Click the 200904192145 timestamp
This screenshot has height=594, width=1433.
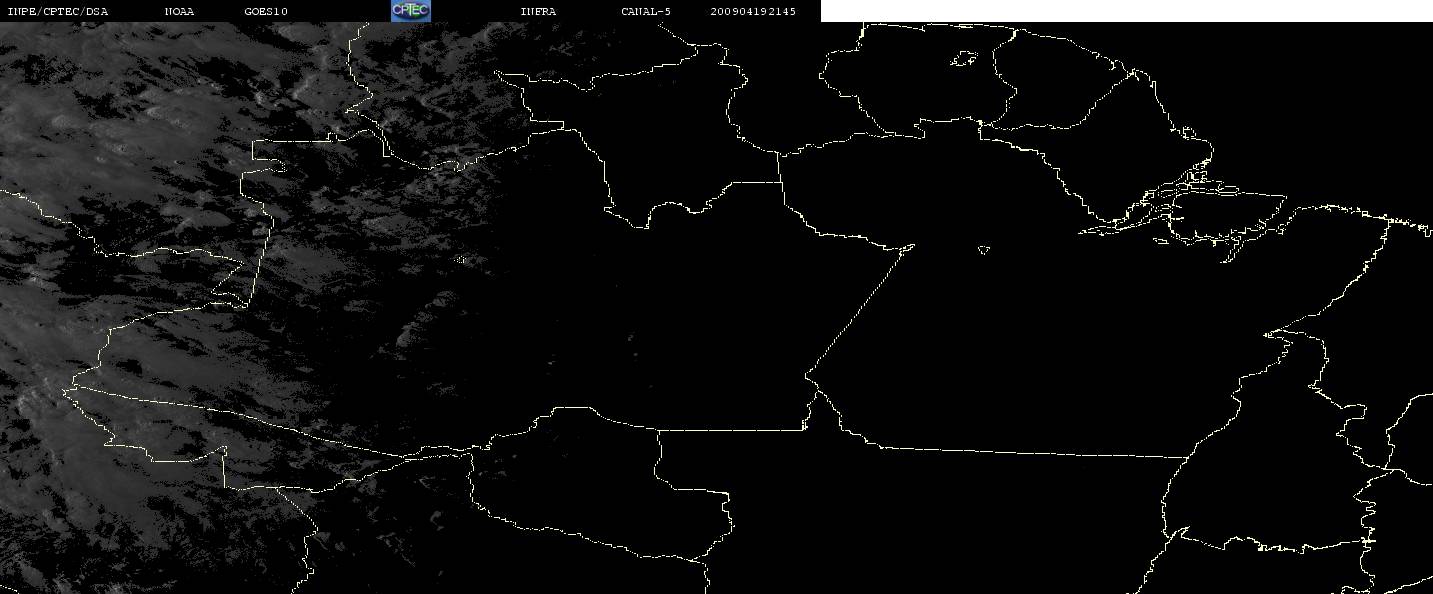coord(753,11)
